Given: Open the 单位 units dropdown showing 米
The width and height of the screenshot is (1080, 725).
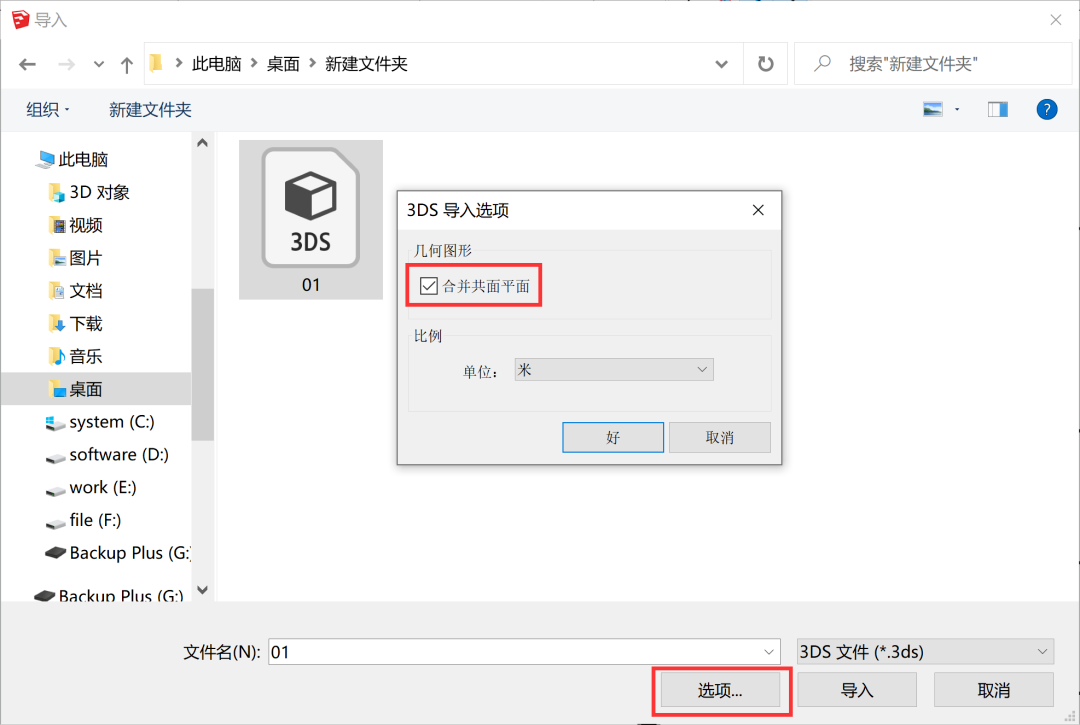Looking at the screenshot, I should [614, 370].
